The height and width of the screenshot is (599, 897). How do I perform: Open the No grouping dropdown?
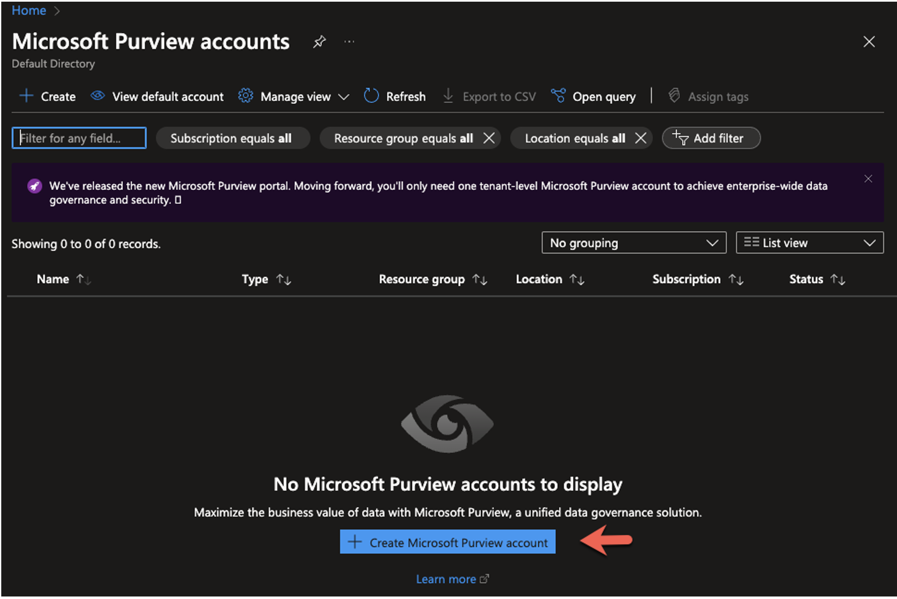[x=634, y=243]
